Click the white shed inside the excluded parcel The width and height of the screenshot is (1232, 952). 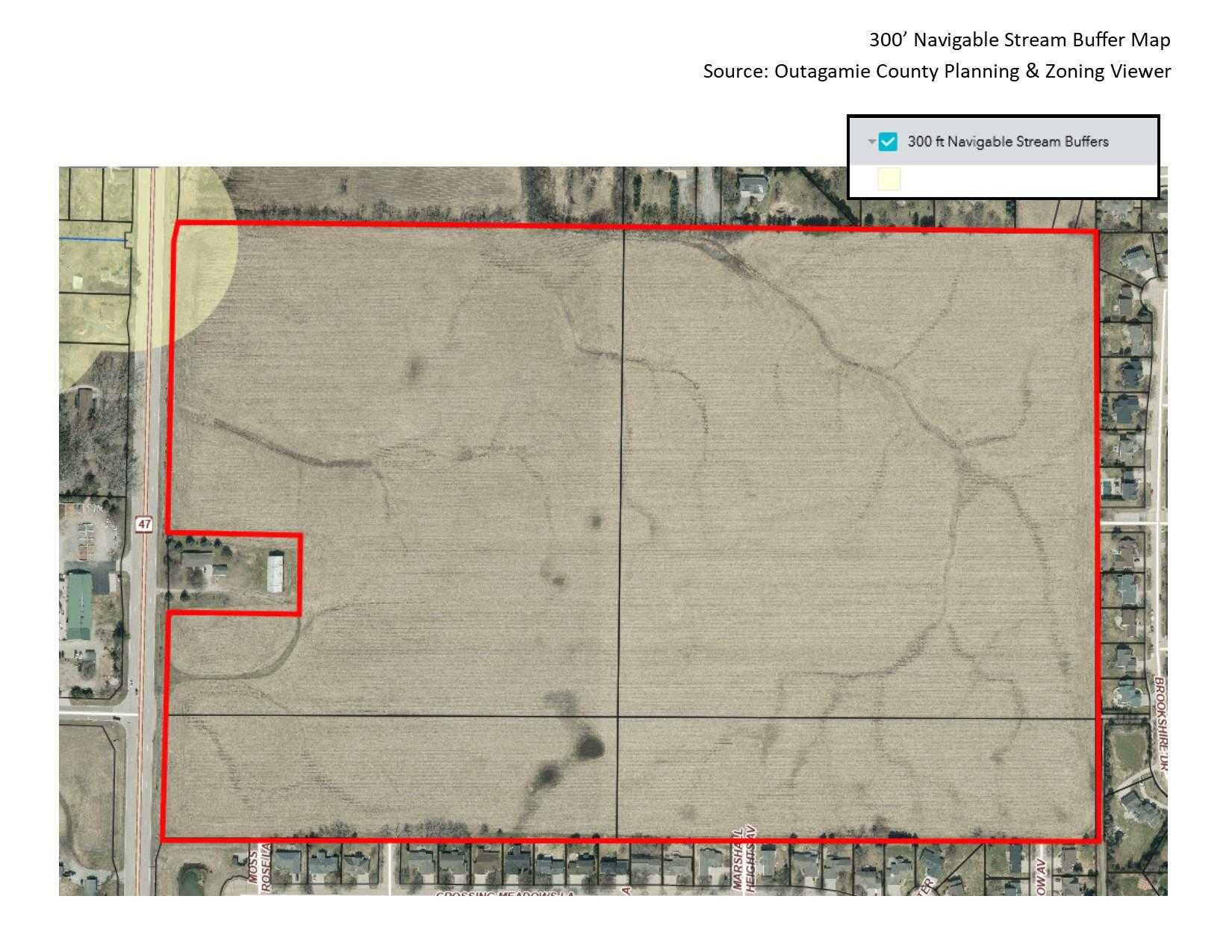click(x=275, y=573)
